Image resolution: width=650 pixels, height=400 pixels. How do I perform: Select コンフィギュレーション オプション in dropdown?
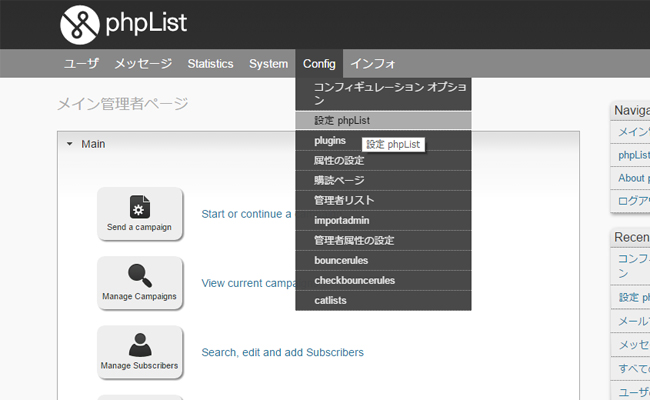(x=383, y=94)
